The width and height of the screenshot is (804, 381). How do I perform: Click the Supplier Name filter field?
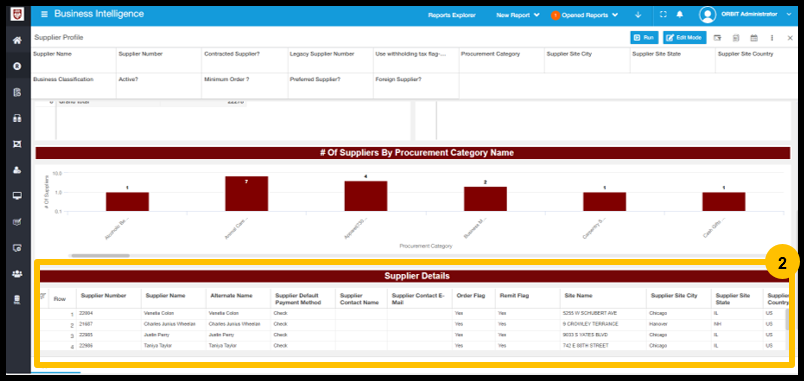(x=73, y=60)
